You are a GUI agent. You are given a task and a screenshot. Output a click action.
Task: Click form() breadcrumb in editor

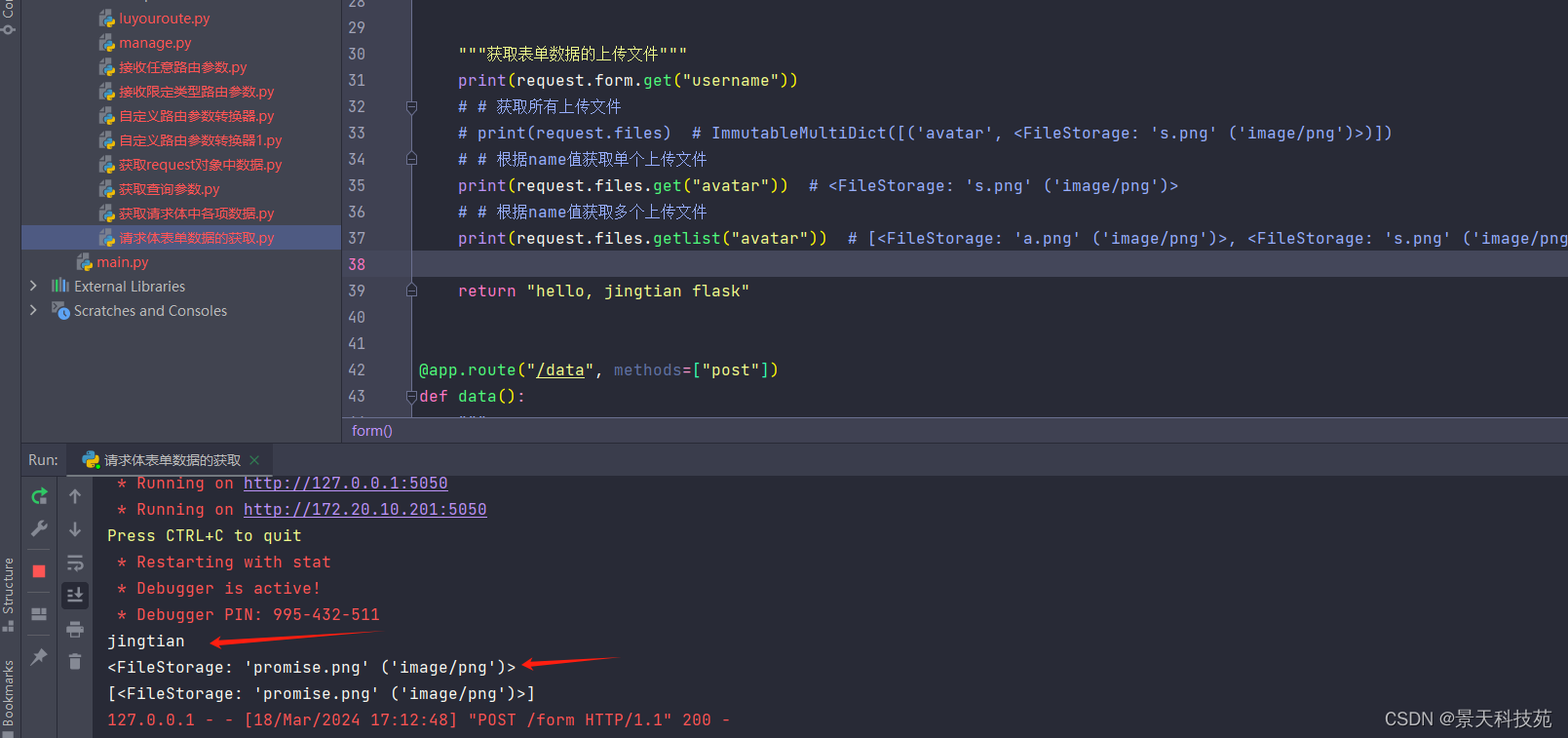[x=372, y=431]
